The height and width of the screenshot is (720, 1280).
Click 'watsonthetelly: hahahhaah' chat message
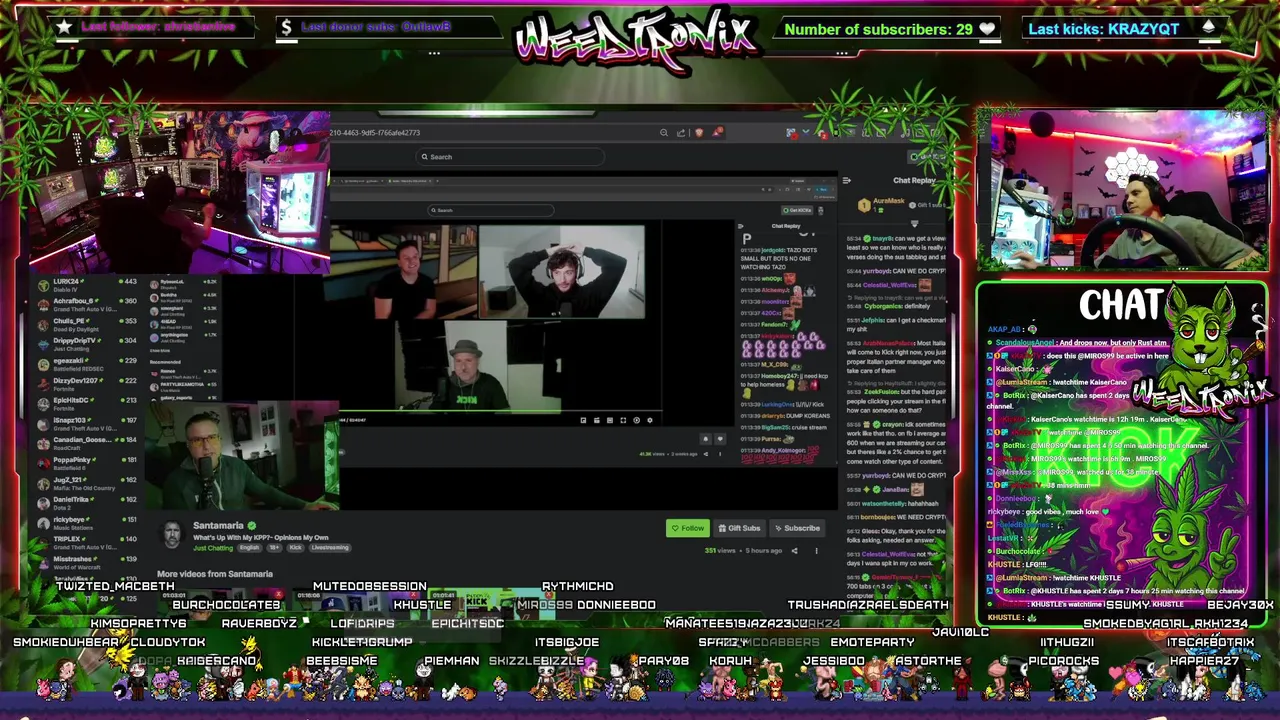tap(893, 504)
